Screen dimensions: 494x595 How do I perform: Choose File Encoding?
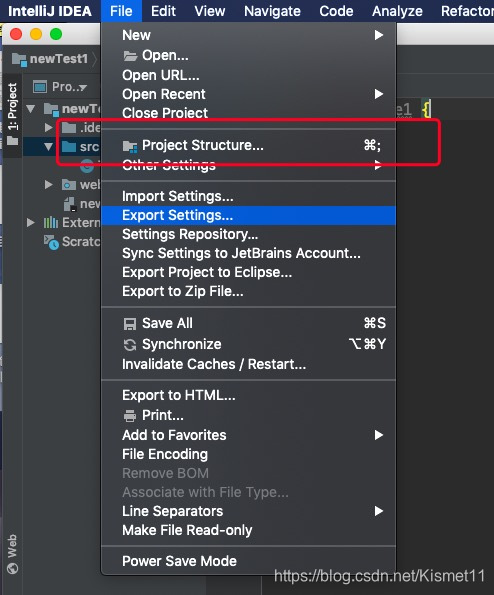point(249,454)
